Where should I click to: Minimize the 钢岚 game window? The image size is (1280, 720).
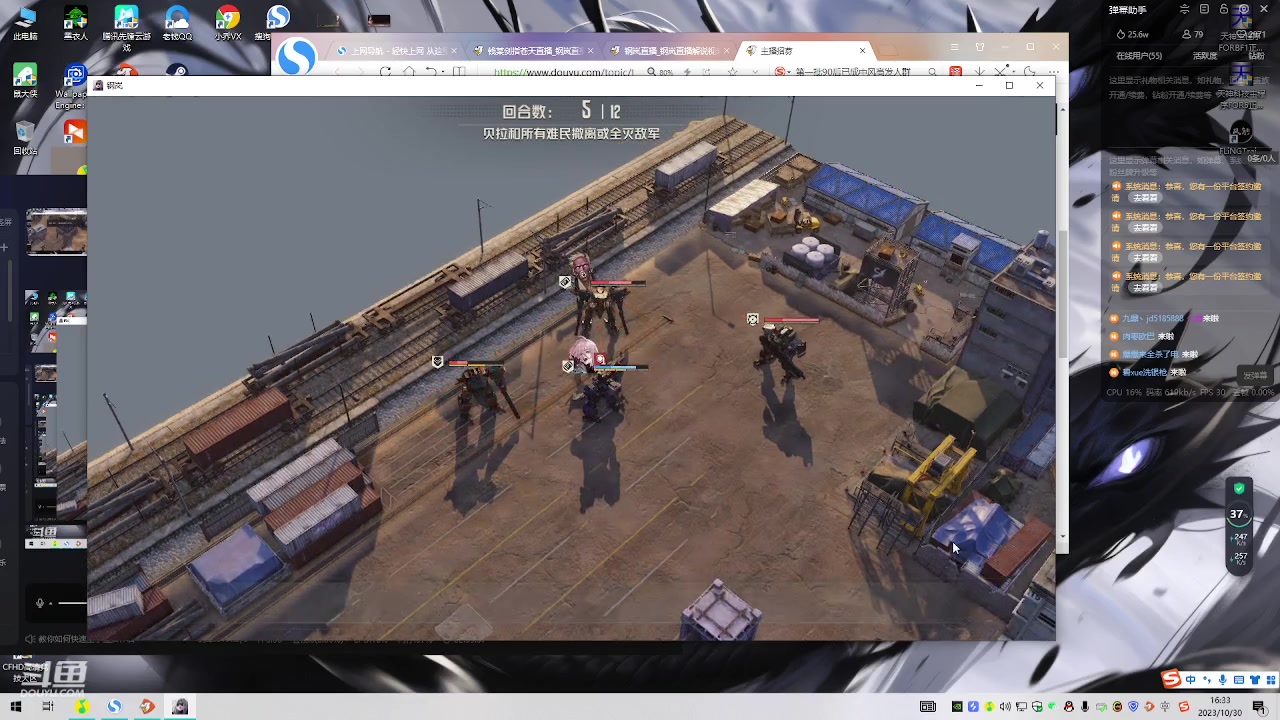pyautogui.click(x=979, y=86)
